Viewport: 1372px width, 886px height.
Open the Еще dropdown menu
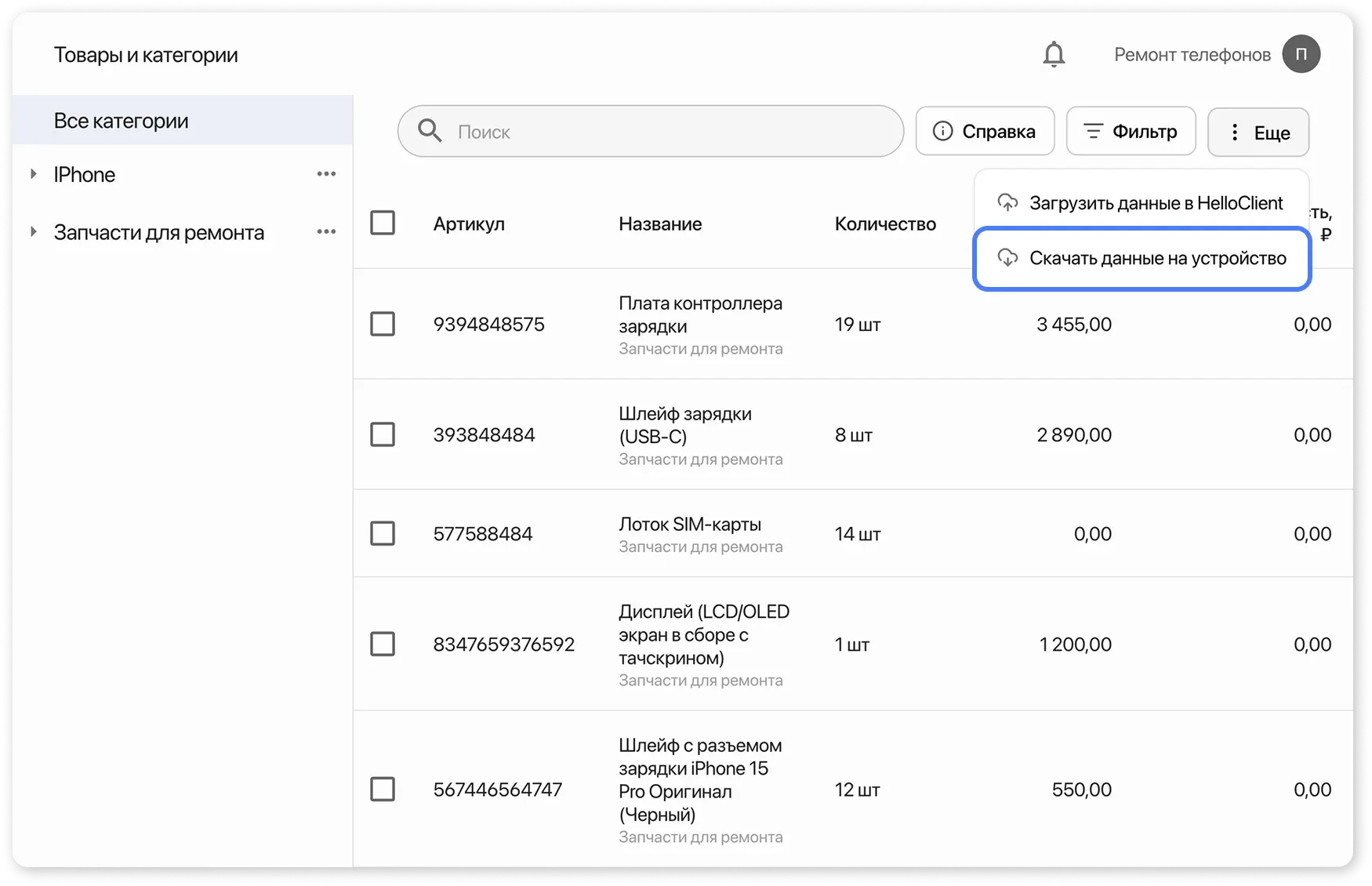click(x=1258, y=132)
